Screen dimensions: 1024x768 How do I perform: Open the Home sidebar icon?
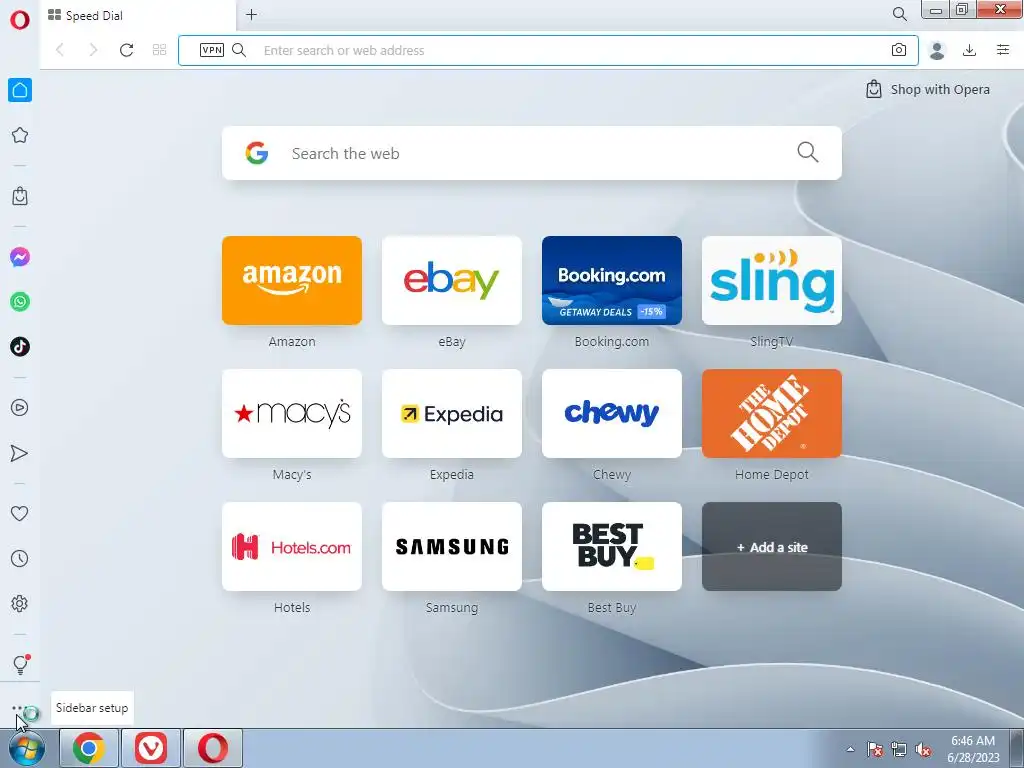(x=20, y=90)
